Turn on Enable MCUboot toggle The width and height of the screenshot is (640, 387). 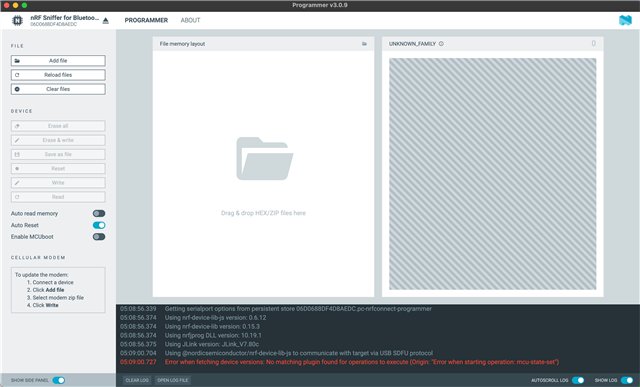pos(99,237)
